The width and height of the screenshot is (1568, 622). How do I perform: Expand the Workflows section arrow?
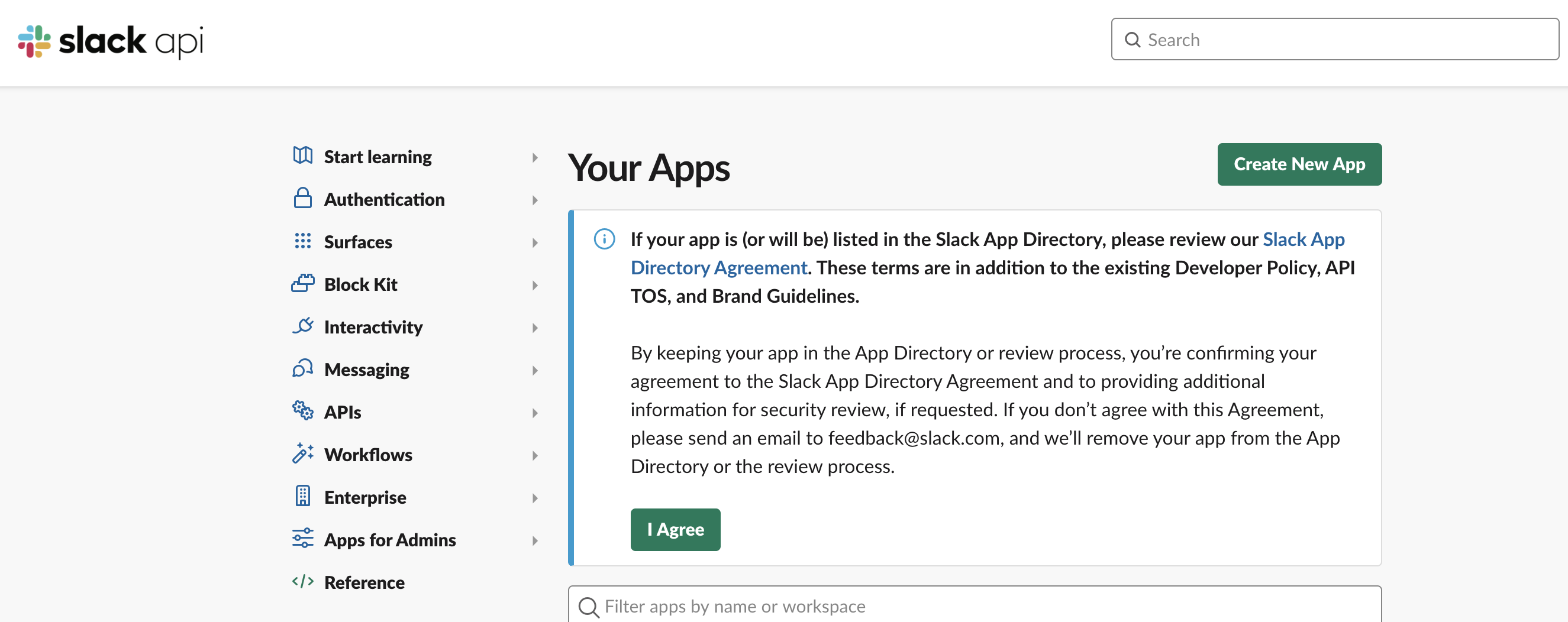(535, 455)
